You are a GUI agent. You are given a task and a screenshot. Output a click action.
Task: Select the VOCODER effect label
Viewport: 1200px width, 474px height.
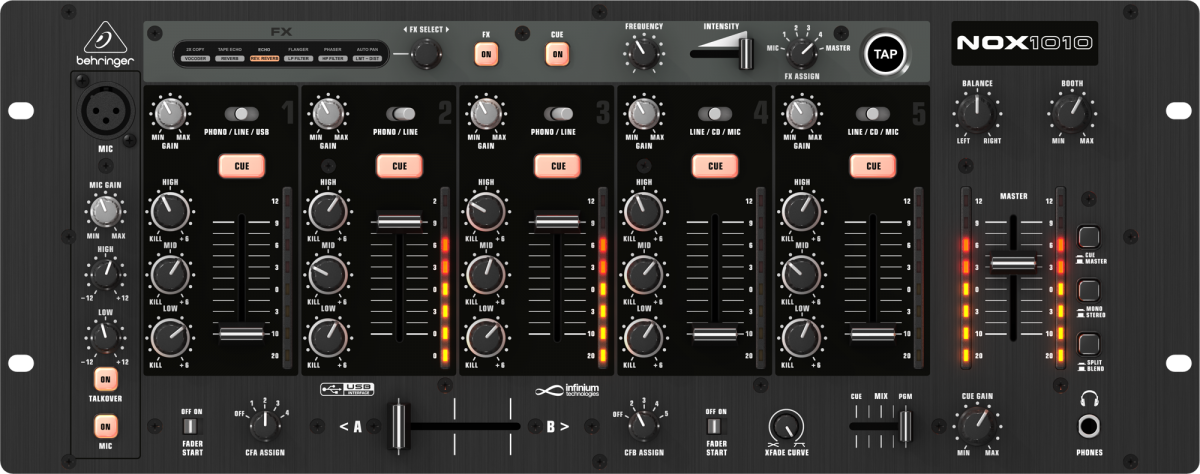(195, 60)
